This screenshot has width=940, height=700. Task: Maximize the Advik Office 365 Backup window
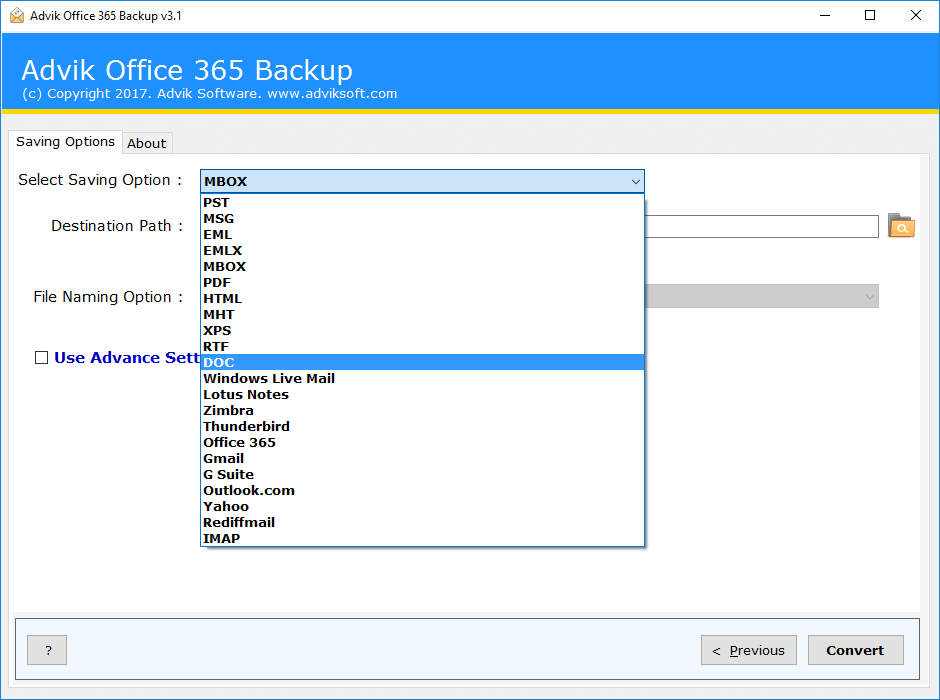pos(870,16)
